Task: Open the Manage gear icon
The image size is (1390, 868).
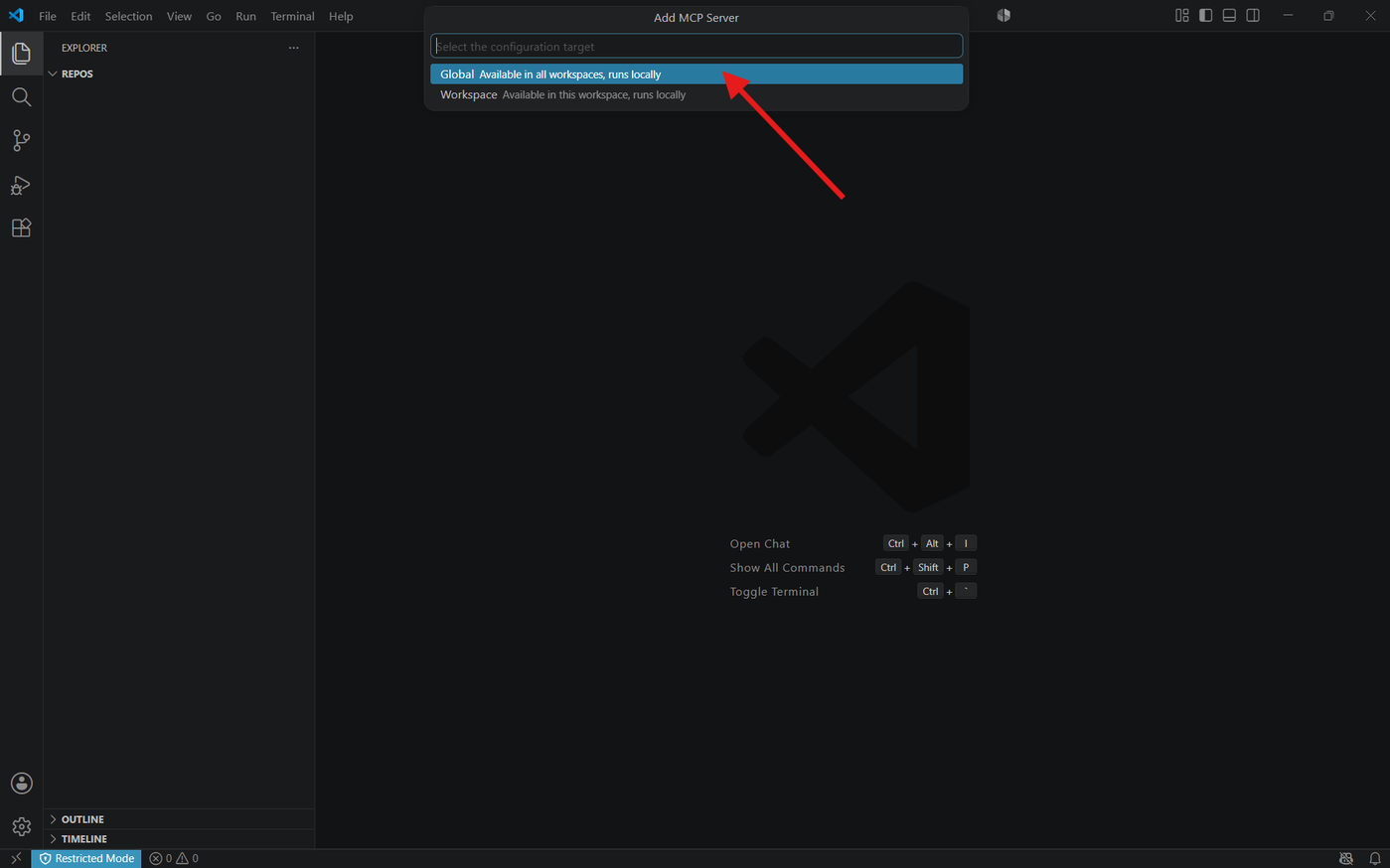Action: pyautogui.click(x=21, y=826)
